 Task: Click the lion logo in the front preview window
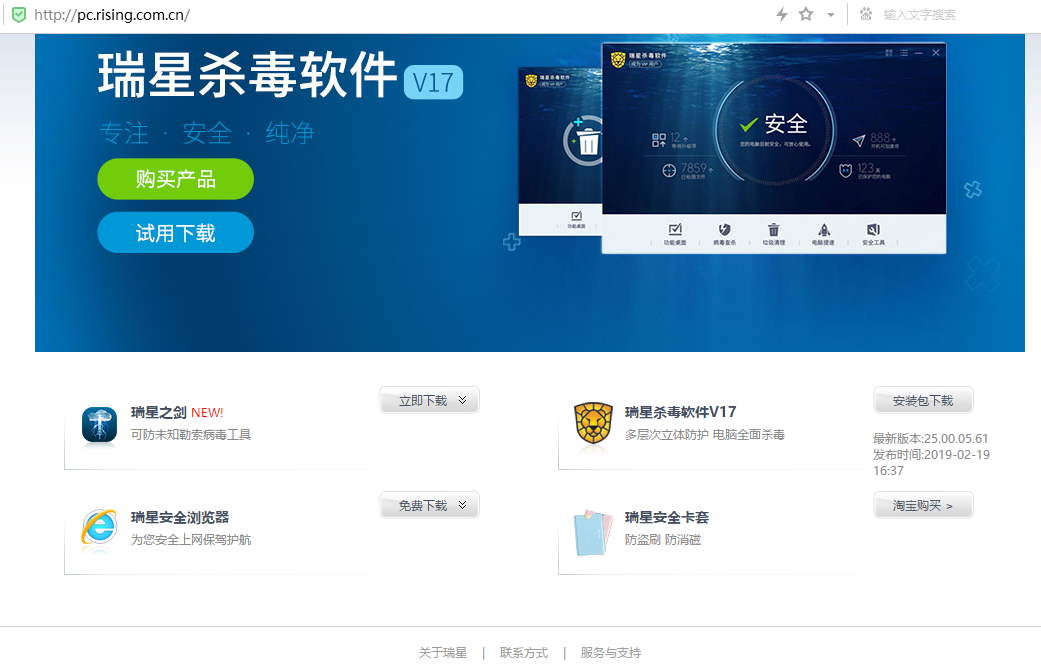coord(618,60)
